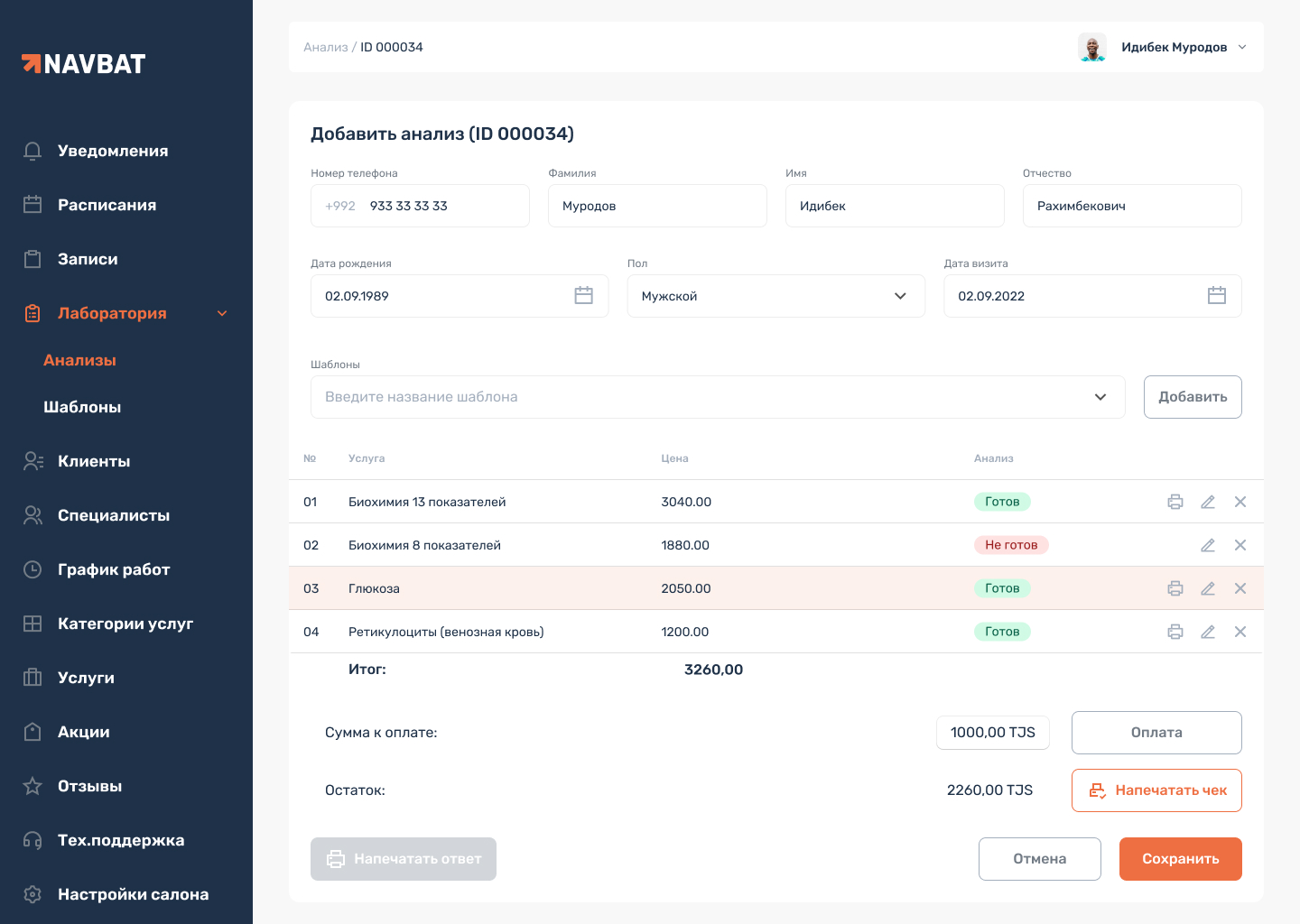Open the Шаблоны template dropdown
Screen dimensions: 1300x924
[1100, 397]
